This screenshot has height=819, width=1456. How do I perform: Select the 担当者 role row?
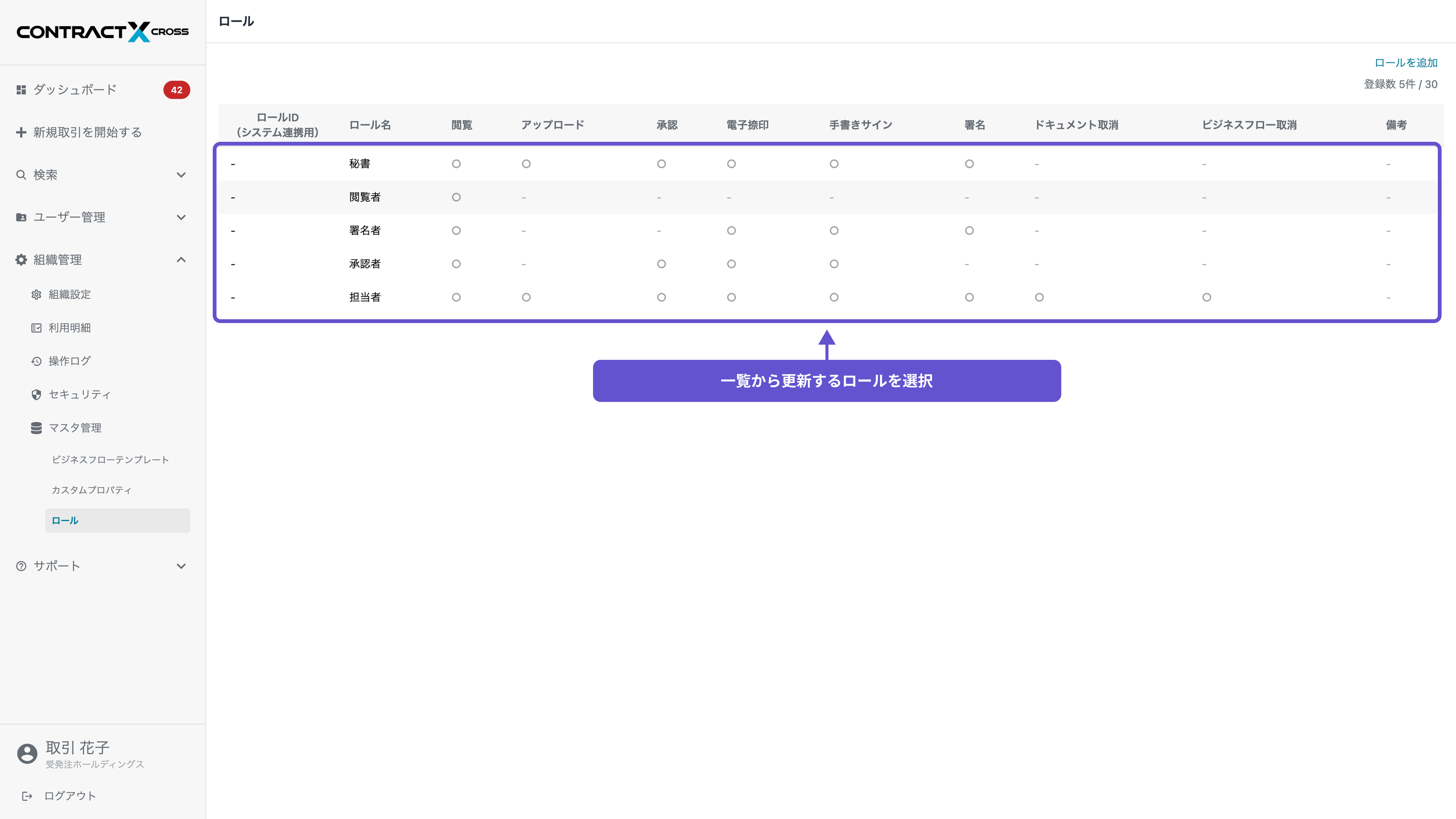(x=364, y=297)
